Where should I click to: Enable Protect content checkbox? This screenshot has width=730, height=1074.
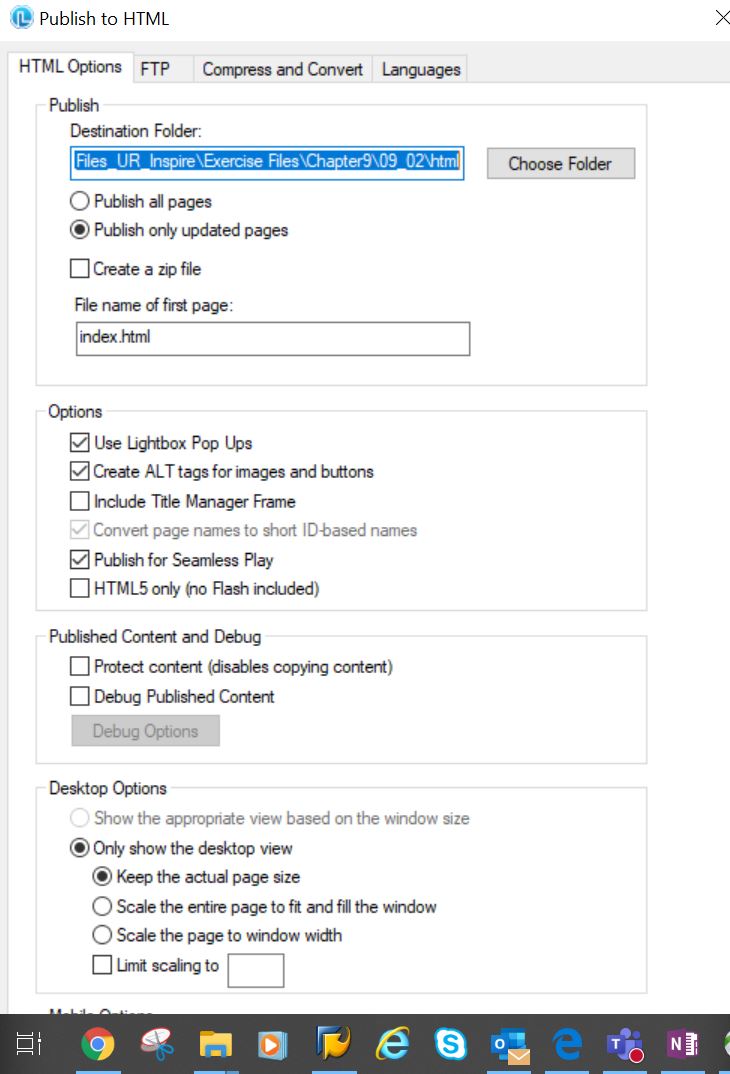79,666
